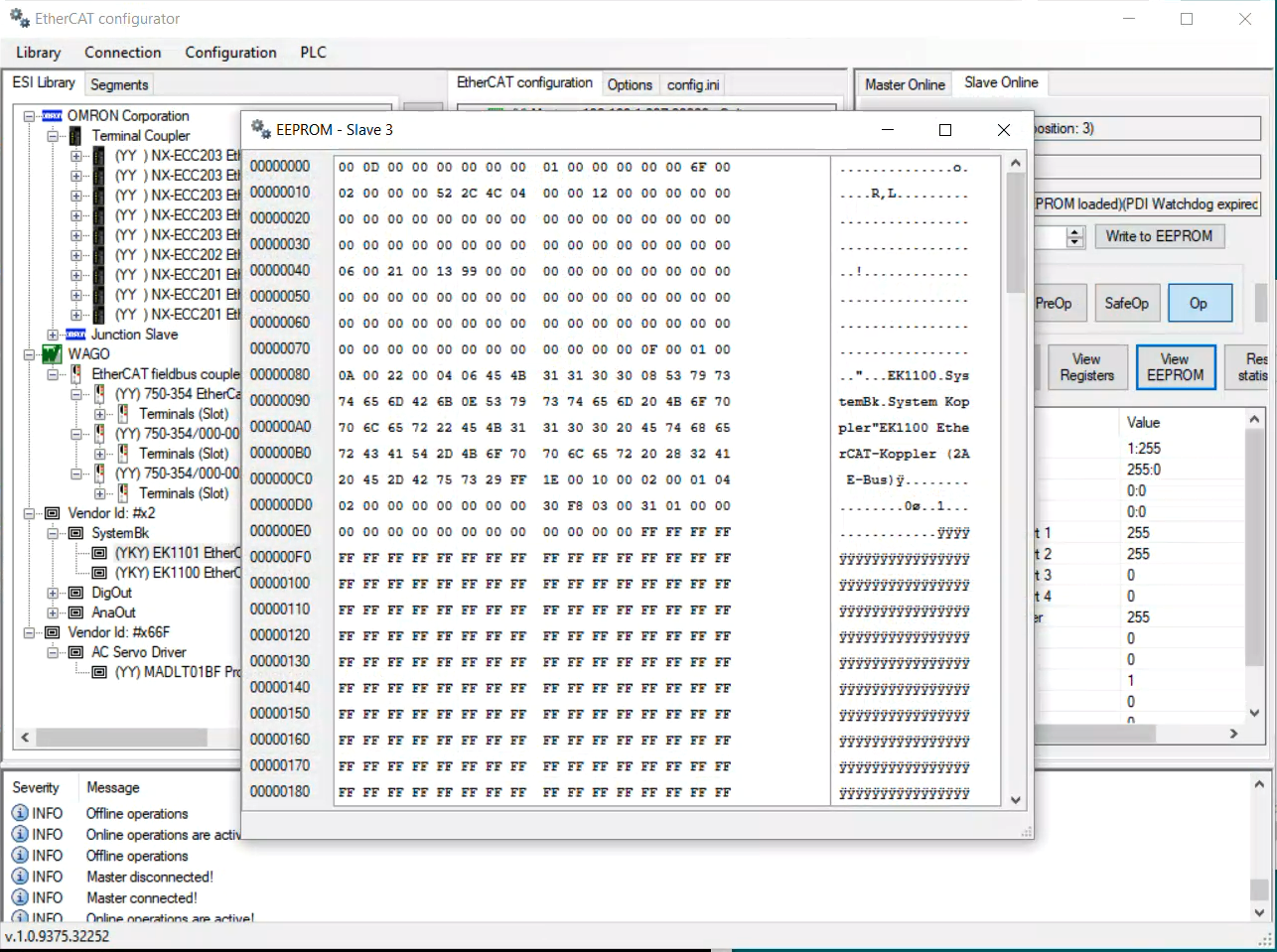
Task: Click the Junction Slave OMRON icon
Action: click(75, 335)
